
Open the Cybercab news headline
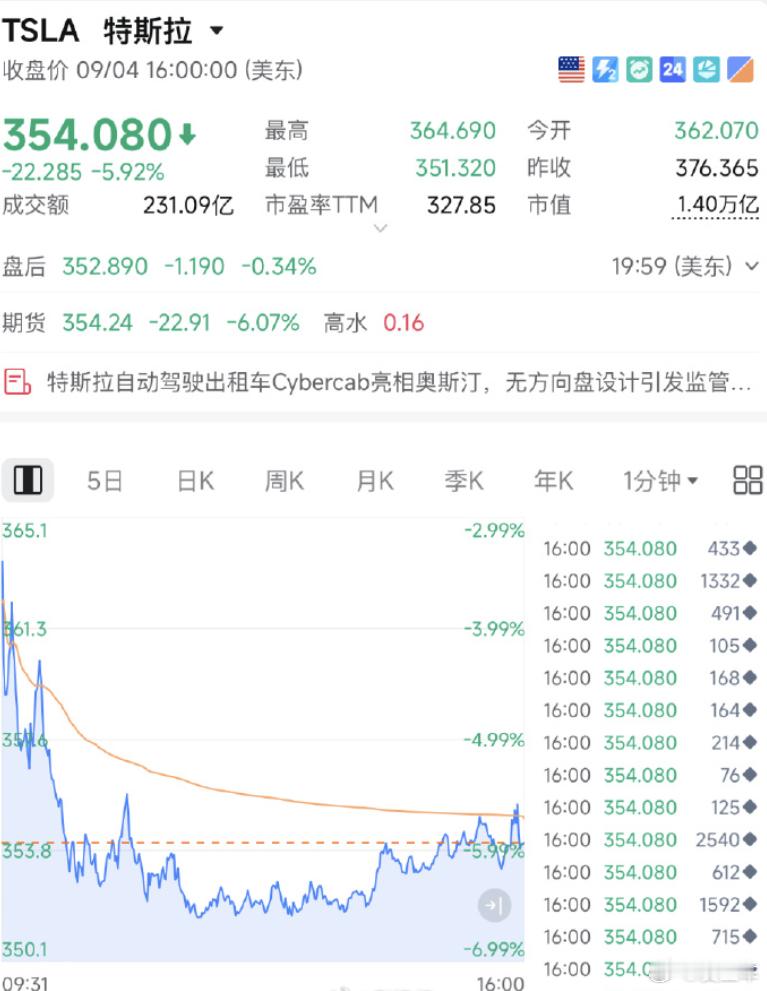[399, 382]
